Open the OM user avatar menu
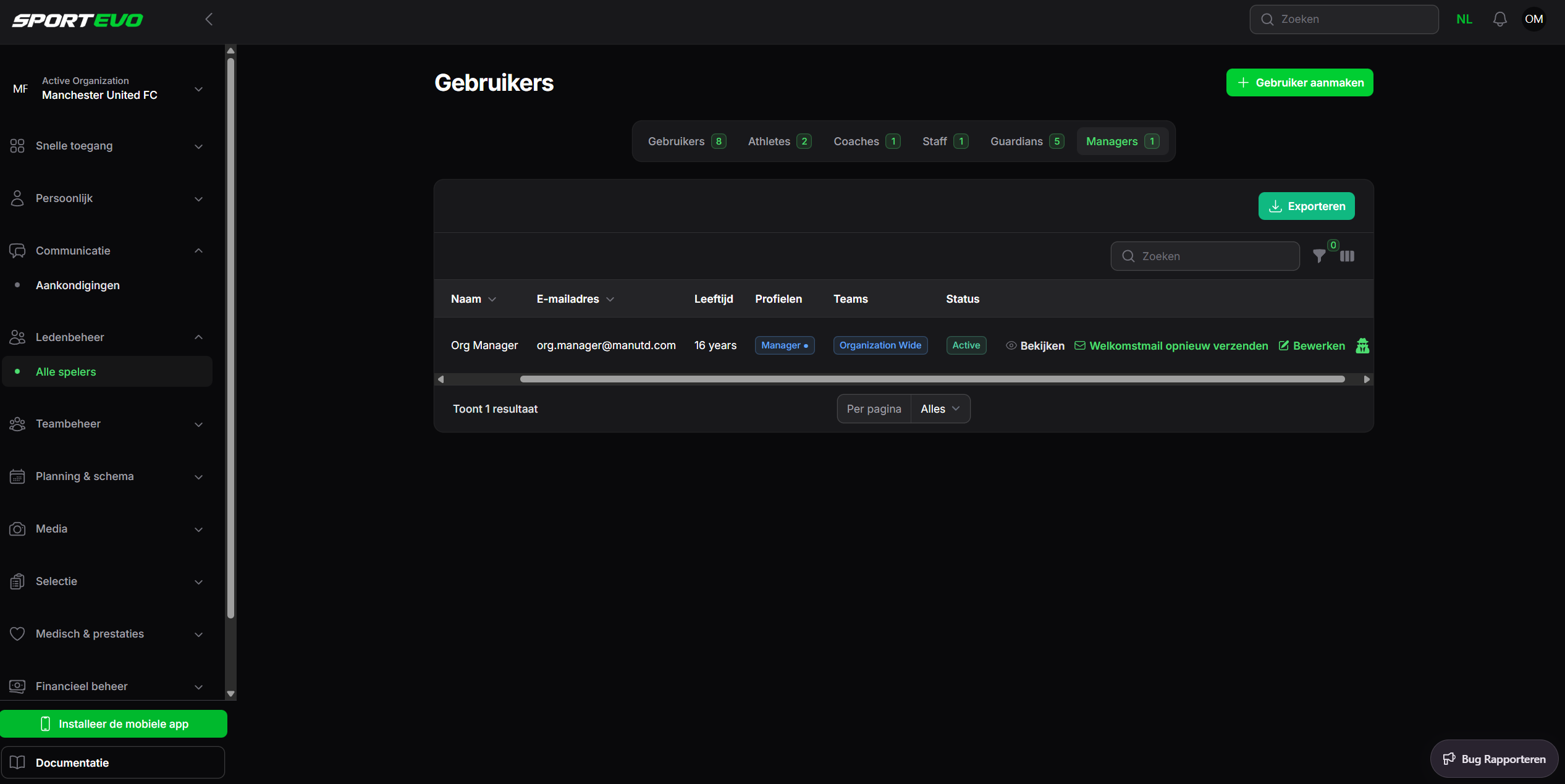The width and height of the screenshot is (1565, 784). click(x=1533, y=19)
